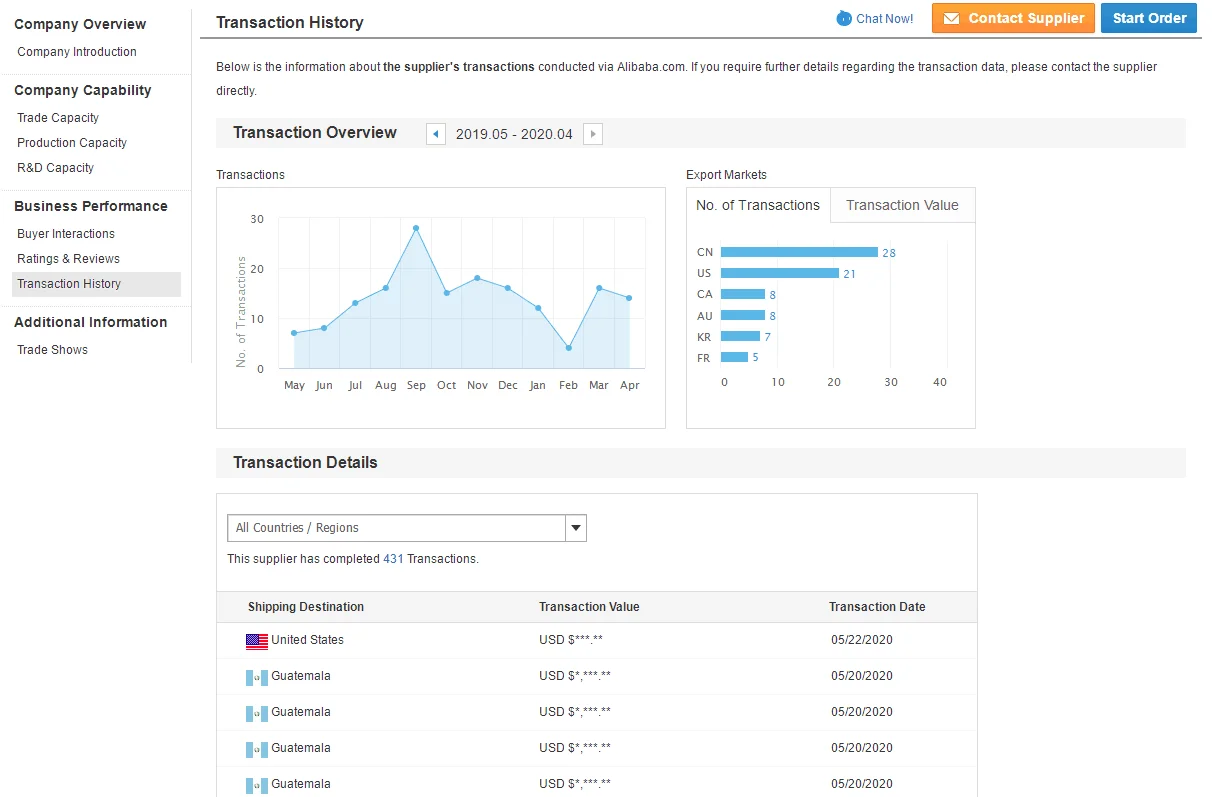
Task: Click the Chat Now bubble icon
Action: coord(844,19)
